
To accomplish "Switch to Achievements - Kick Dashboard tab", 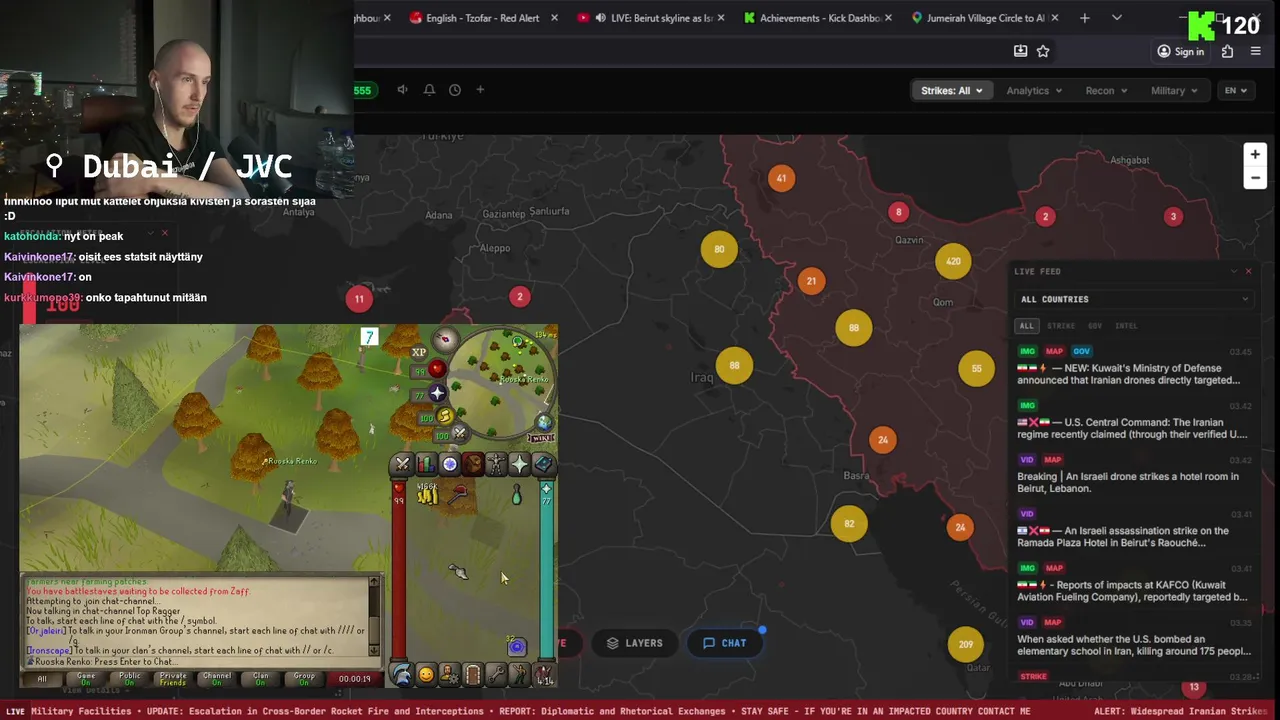I will [x=818, y=18].
